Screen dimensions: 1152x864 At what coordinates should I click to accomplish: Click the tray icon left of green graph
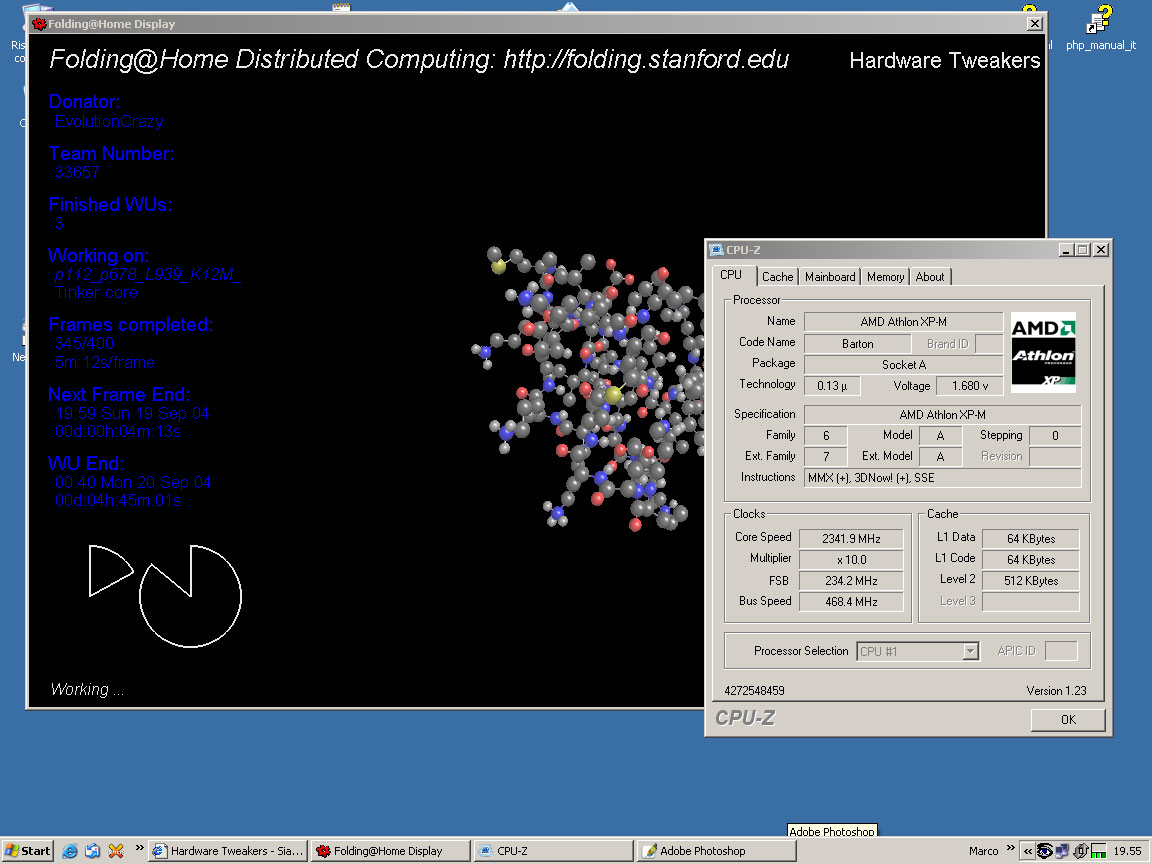pyautogui.click(x=1081, y=852)
